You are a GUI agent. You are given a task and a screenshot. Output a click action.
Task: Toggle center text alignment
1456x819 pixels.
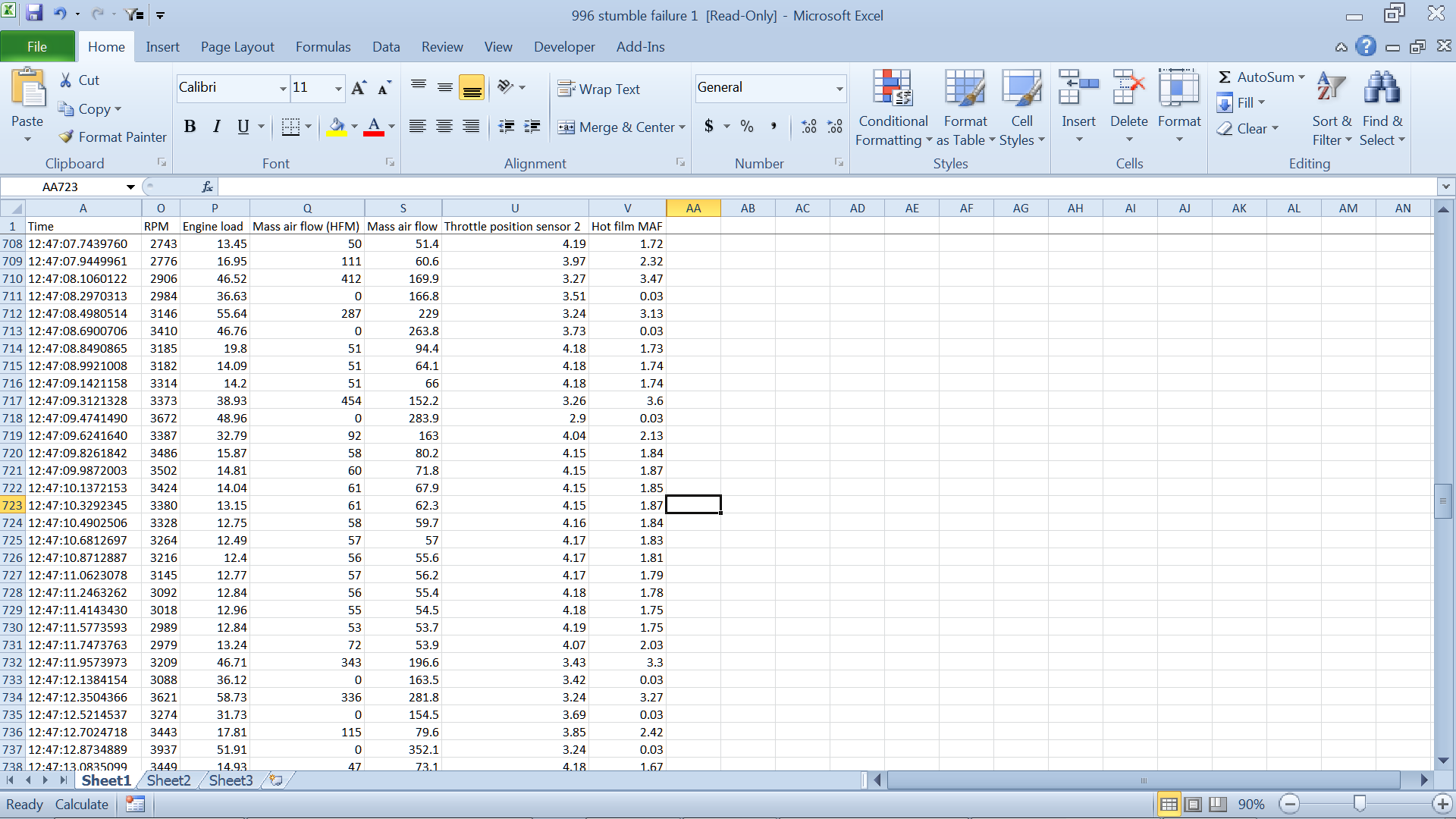[x=444, y=127]
